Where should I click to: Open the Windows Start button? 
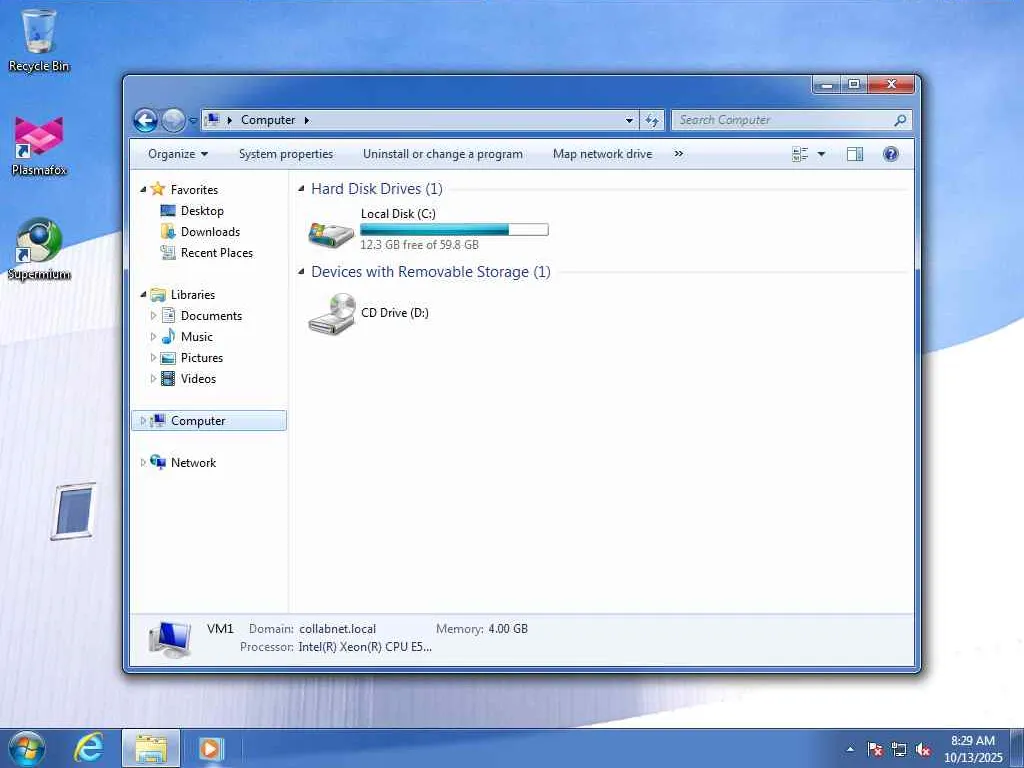pos(27,748)
